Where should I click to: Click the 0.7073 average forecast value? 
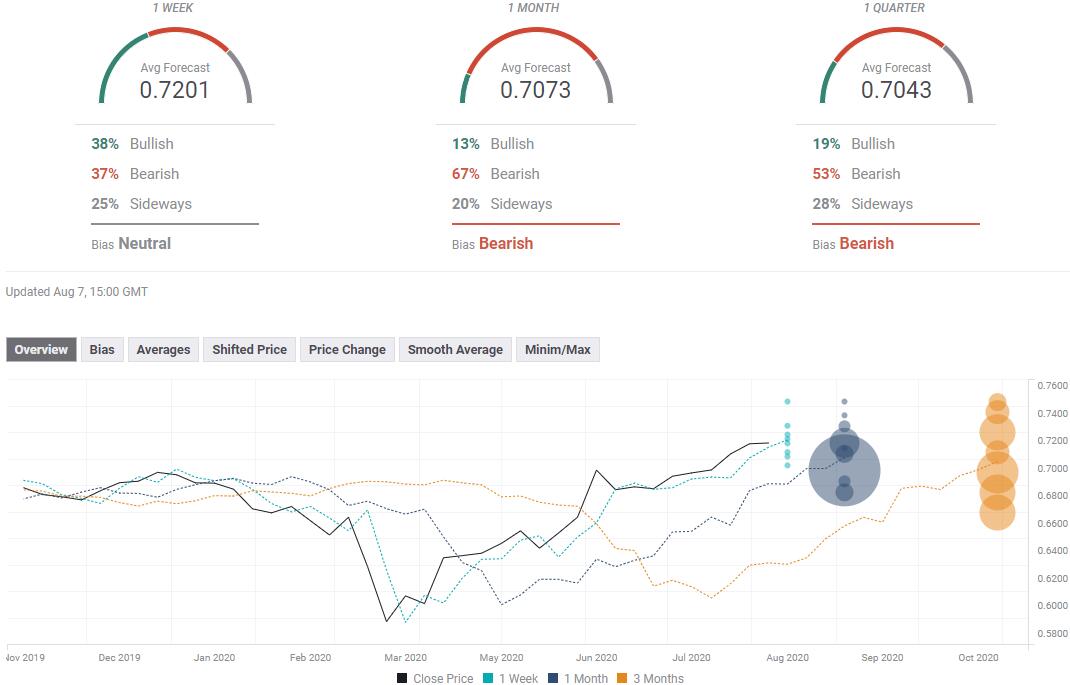[535, 89]
